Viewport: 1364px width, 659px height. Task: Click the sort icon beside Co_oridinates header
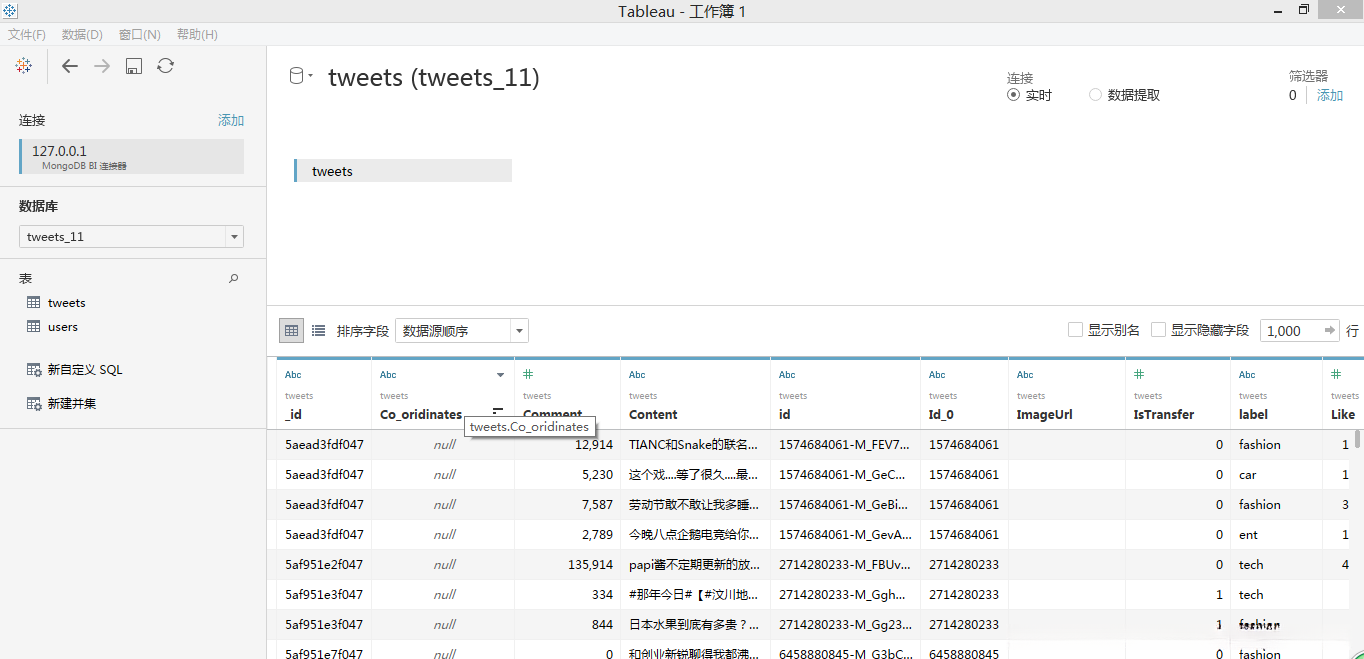498,412
